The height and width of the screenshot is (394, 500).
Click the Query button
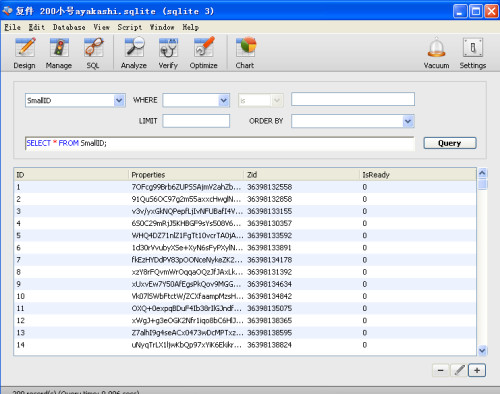[450, 143]
